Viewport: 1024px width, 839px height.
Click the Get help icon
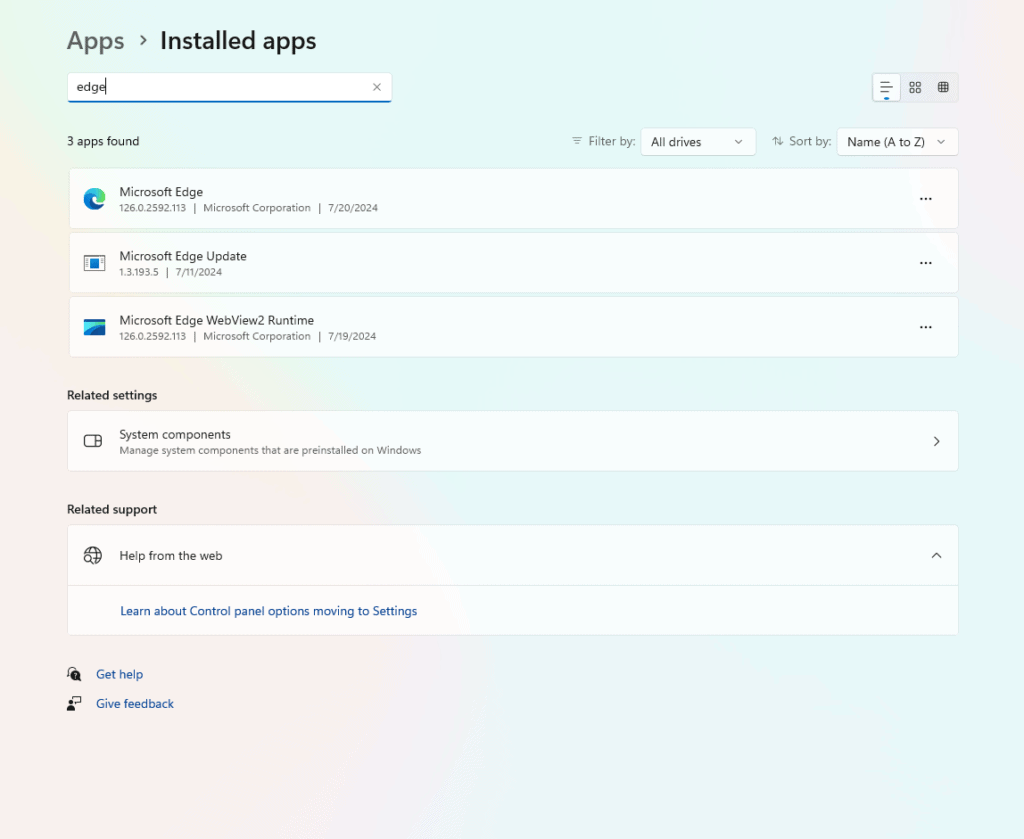(x=74, y=674)
